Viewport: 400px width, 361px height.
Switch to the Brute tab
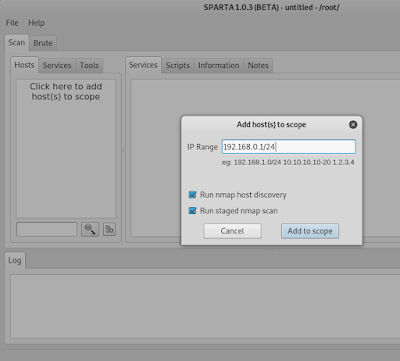43,43
